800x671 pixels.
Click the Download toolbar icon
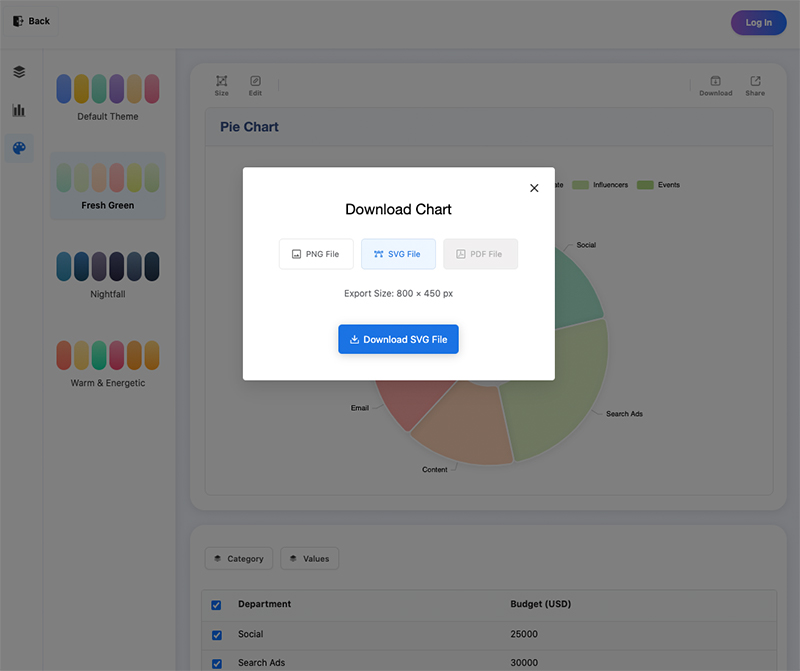click(x=715, y=85)
